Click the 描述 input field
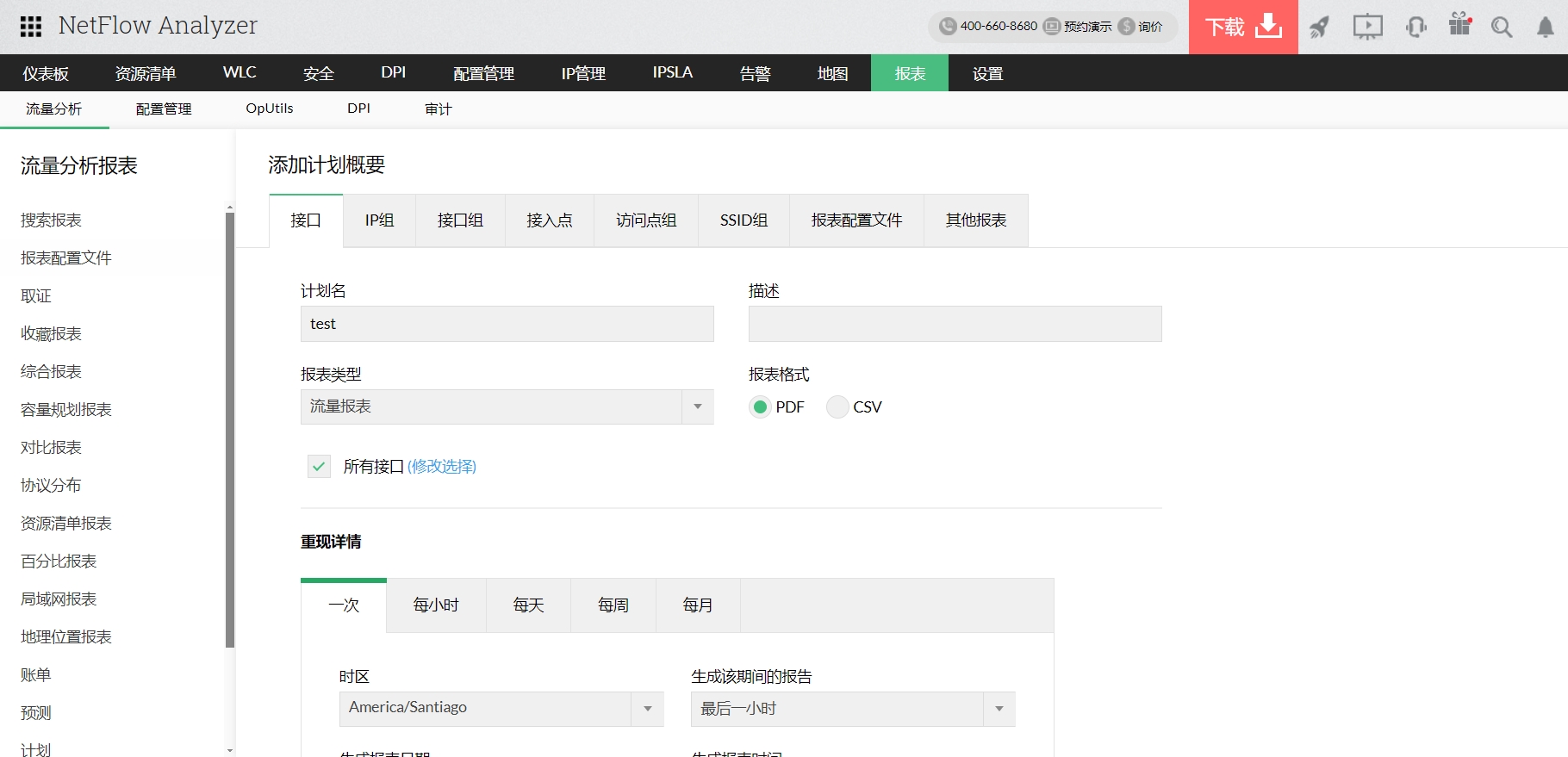The height and width of the screenshot is (757, 1568). 955,324
